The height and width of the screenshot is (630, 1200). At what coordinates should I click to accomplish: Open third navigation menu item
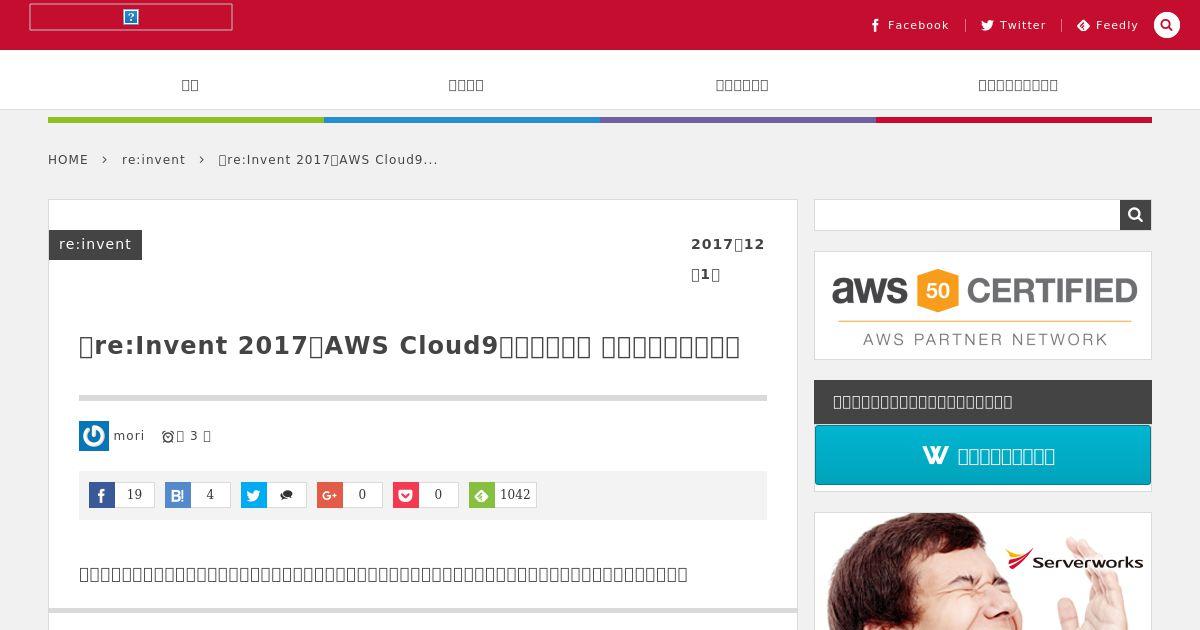click(x=742, y=85)
